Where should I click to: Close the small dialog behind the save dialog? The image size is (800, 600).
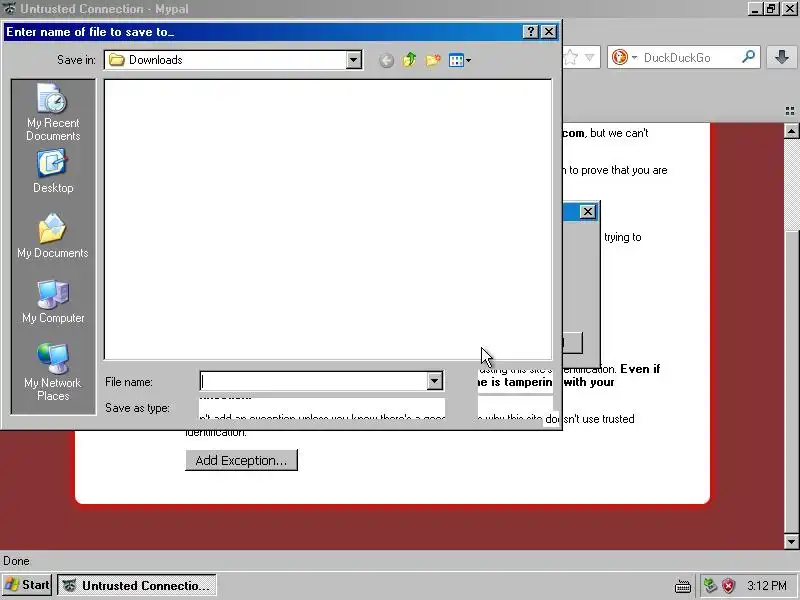click(588, 211)
